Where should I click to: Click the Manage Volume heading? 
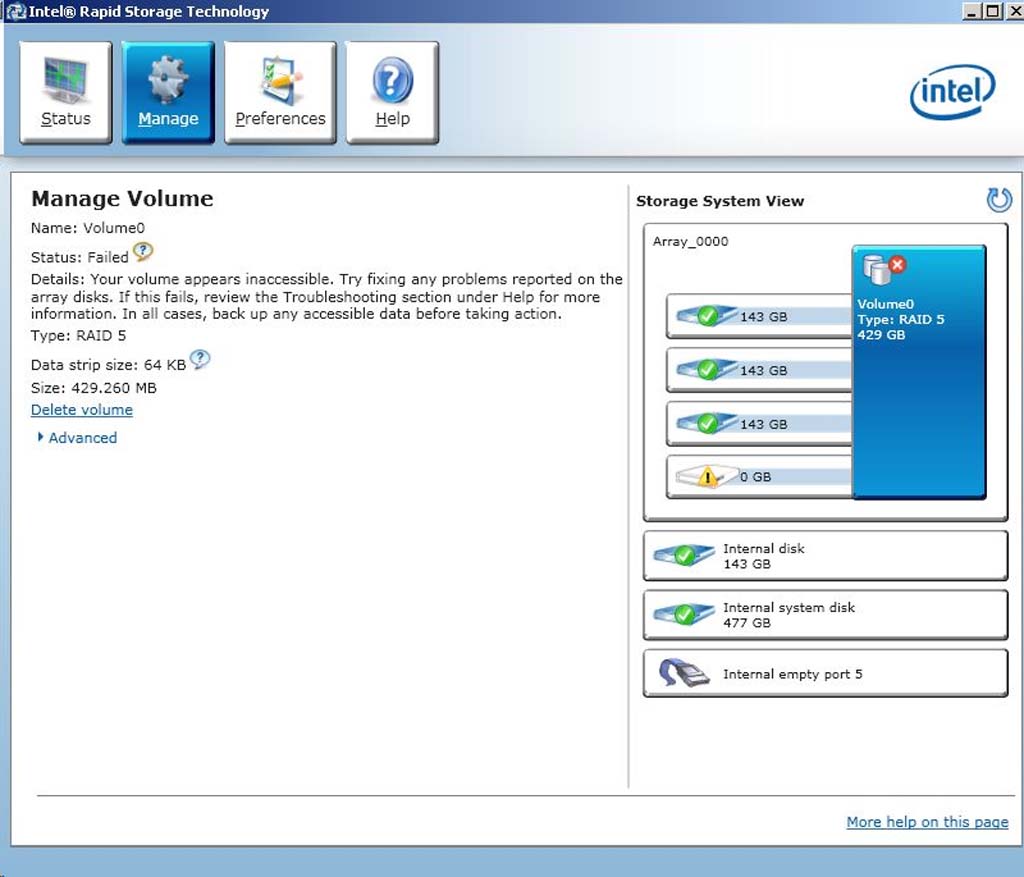pyautogui.click(x=122, y=199)
